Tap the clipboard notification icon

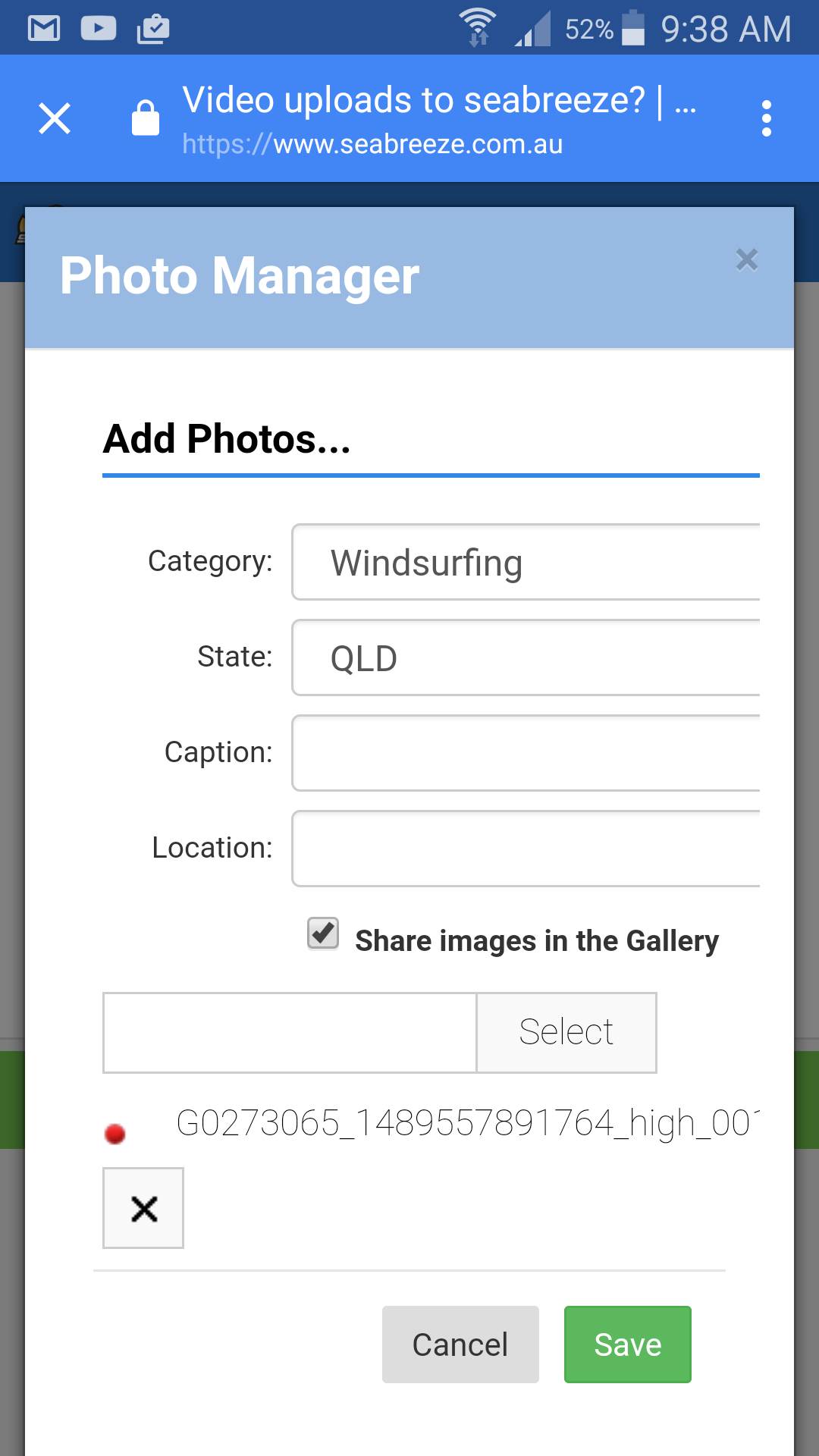[152, 27]
